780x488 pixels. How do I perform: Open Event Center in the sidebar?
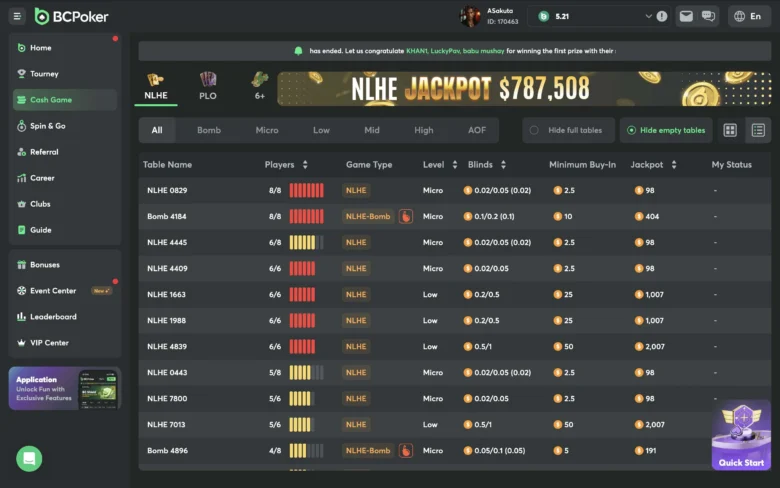coord(65,291)
